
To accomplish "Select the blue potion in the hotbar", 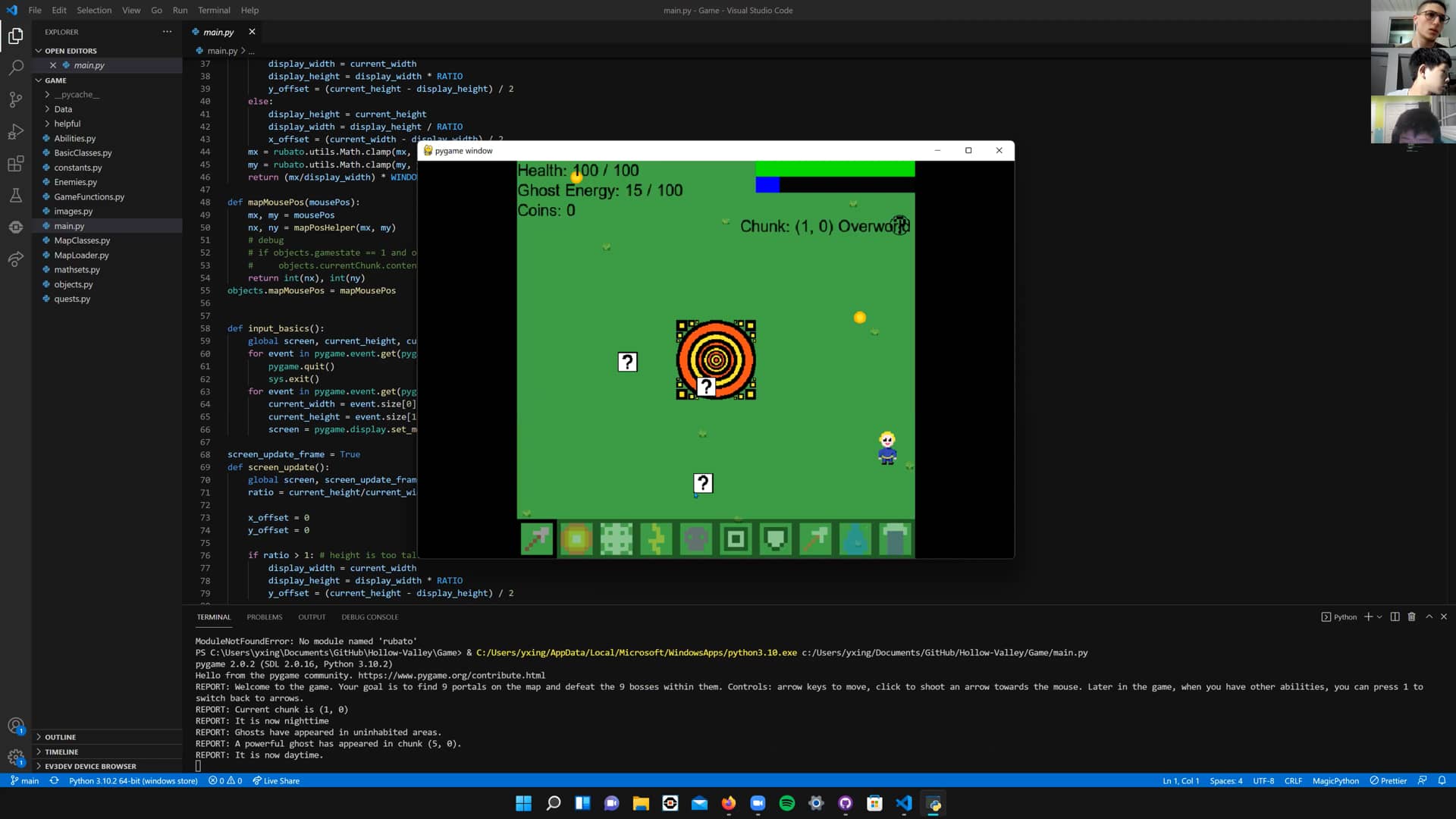I will tap(855, 538).
